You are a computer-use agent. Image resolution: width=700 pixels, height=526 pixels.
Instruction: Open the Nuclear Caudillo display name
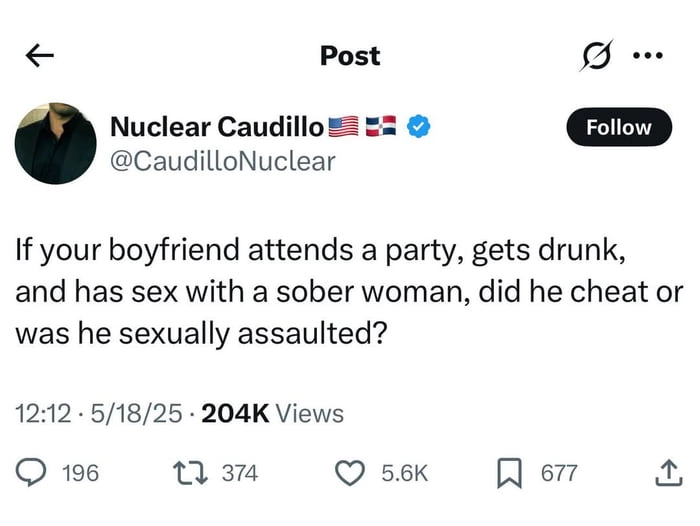(217, 127)
